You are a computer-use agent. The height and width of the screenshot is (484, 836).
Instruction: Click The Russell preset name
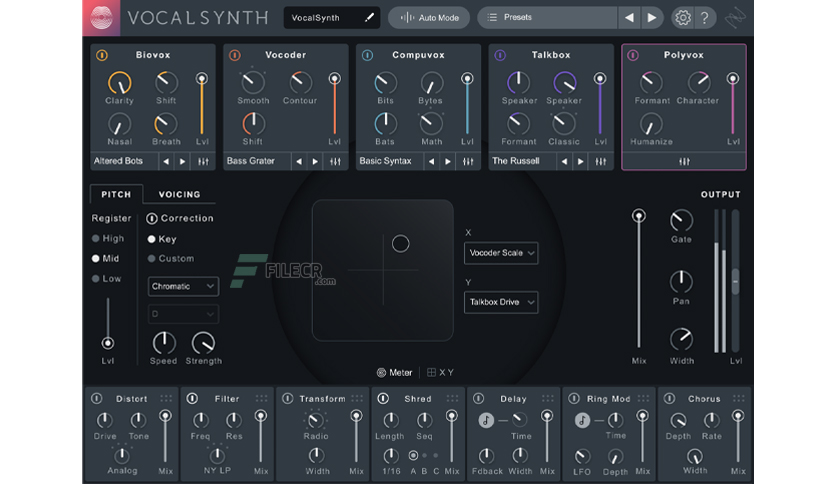(x=516, y=161)
